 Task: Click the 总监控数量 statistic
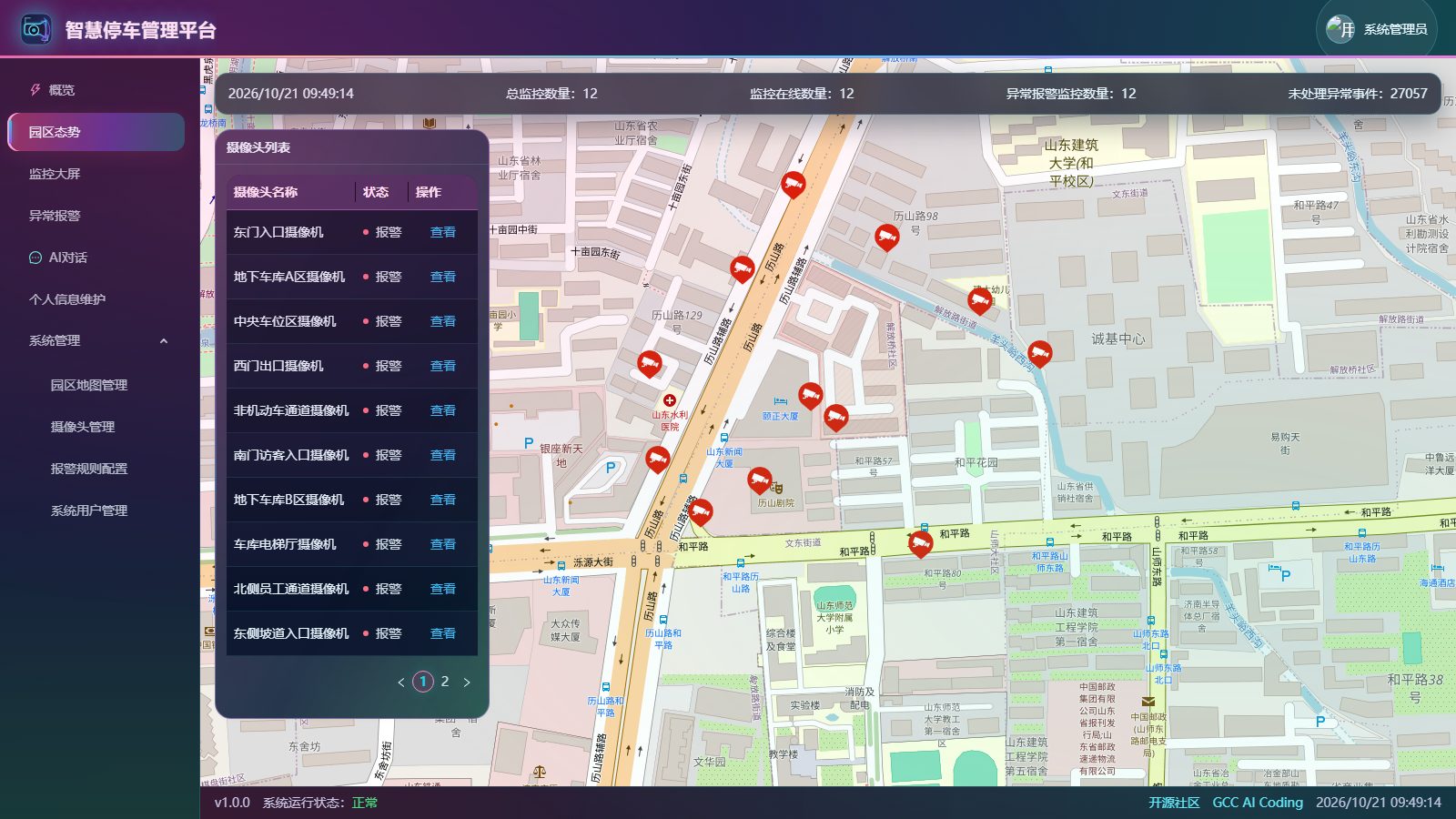pyautogui.click(x=551, y=94)
